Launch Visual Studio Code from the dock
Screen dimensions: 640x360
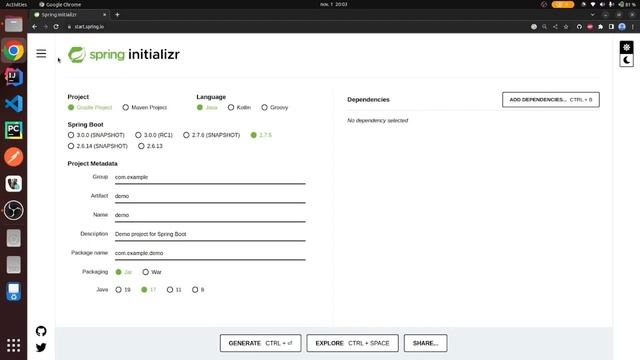tap(13, 104)
